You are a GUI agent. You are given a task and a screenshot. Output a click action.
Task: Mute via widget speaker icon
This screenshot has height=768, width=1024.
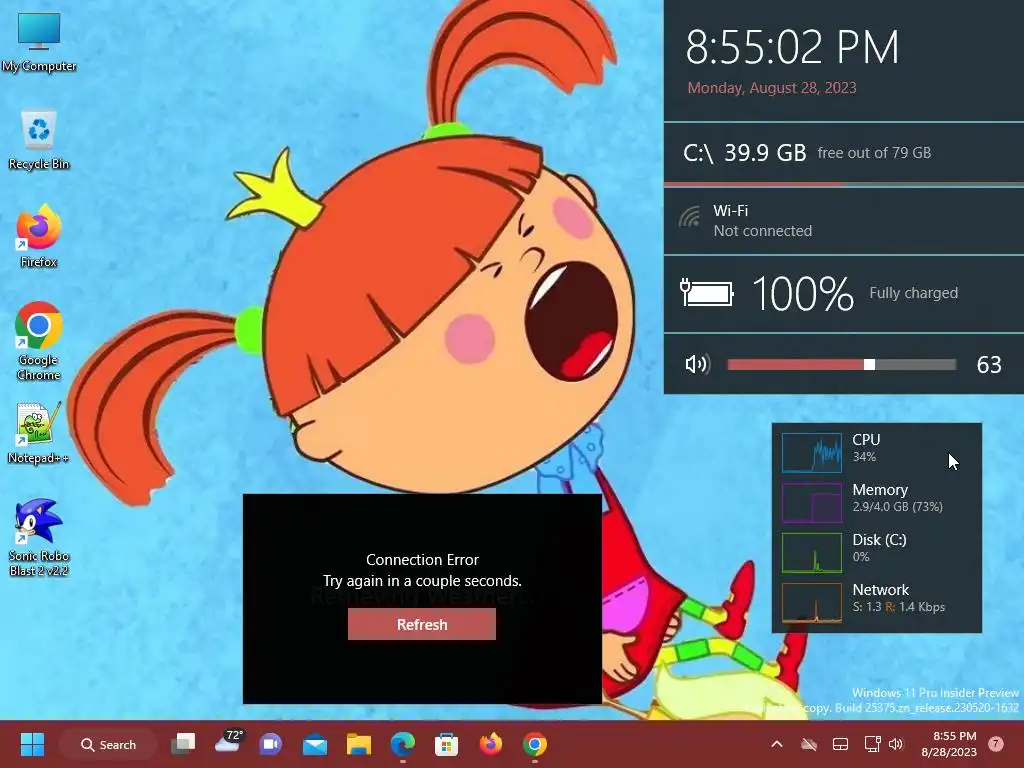click(x=697, y=364)
